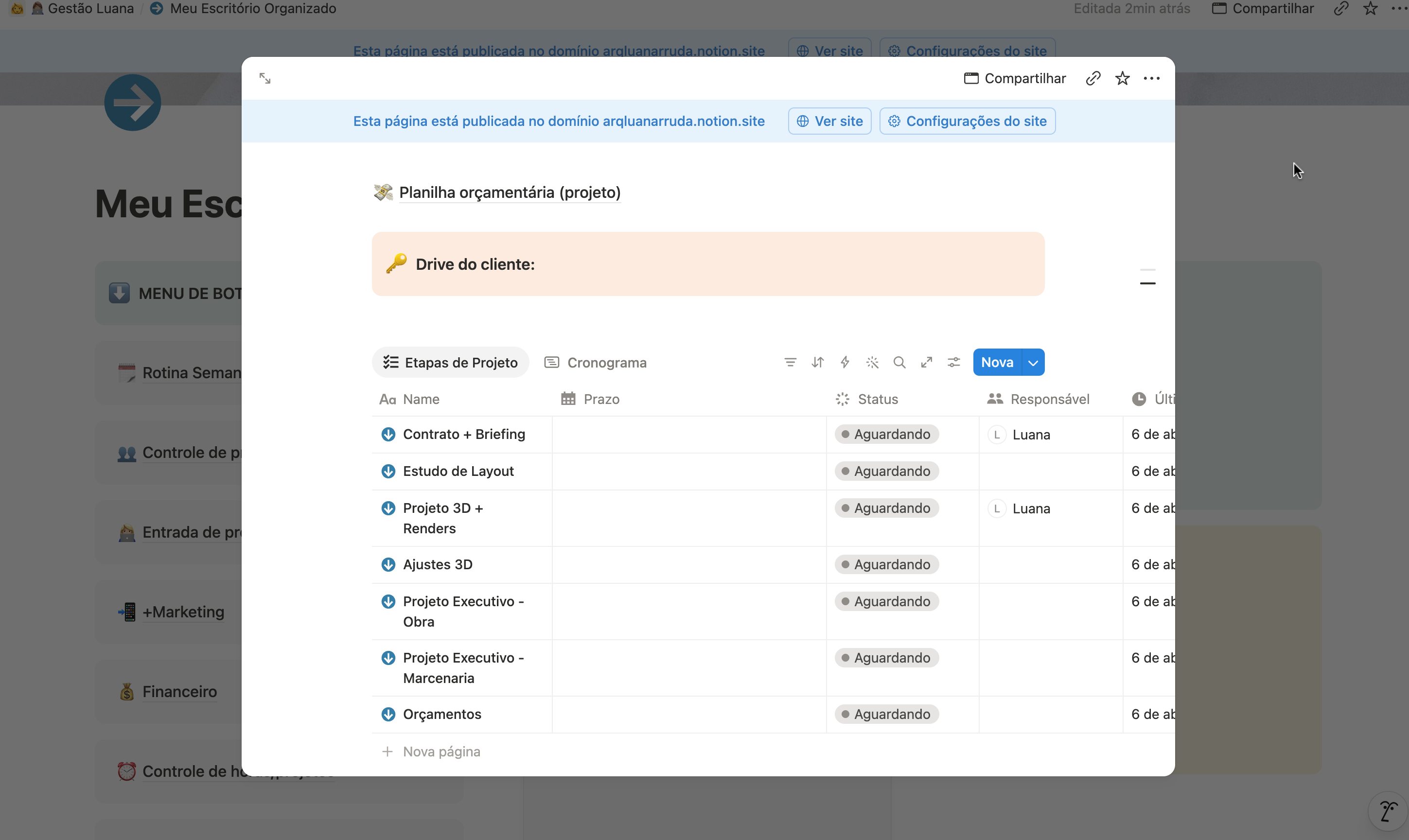Screen dimensions: 1409x840
Task: Expand the peek panel to full page
Action: point(265,78)
